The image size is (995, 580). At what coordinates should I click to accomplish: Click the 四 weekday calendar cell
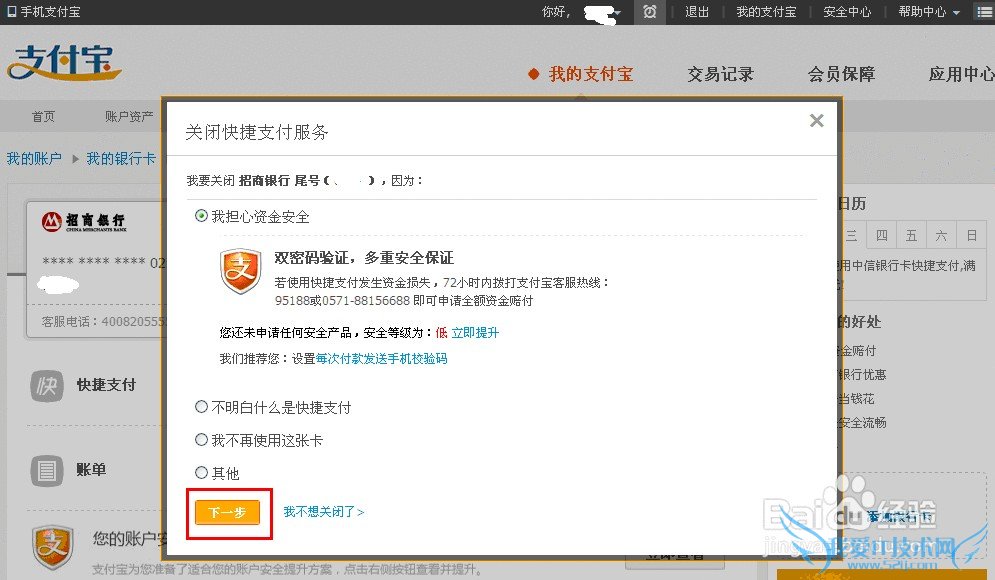point(881,236)
